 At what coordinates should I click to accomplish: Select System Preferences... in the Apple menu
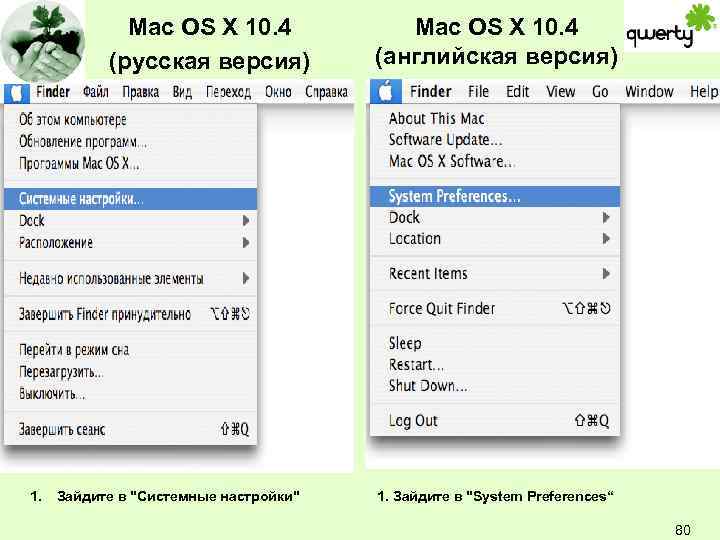(x=454, y=197)
